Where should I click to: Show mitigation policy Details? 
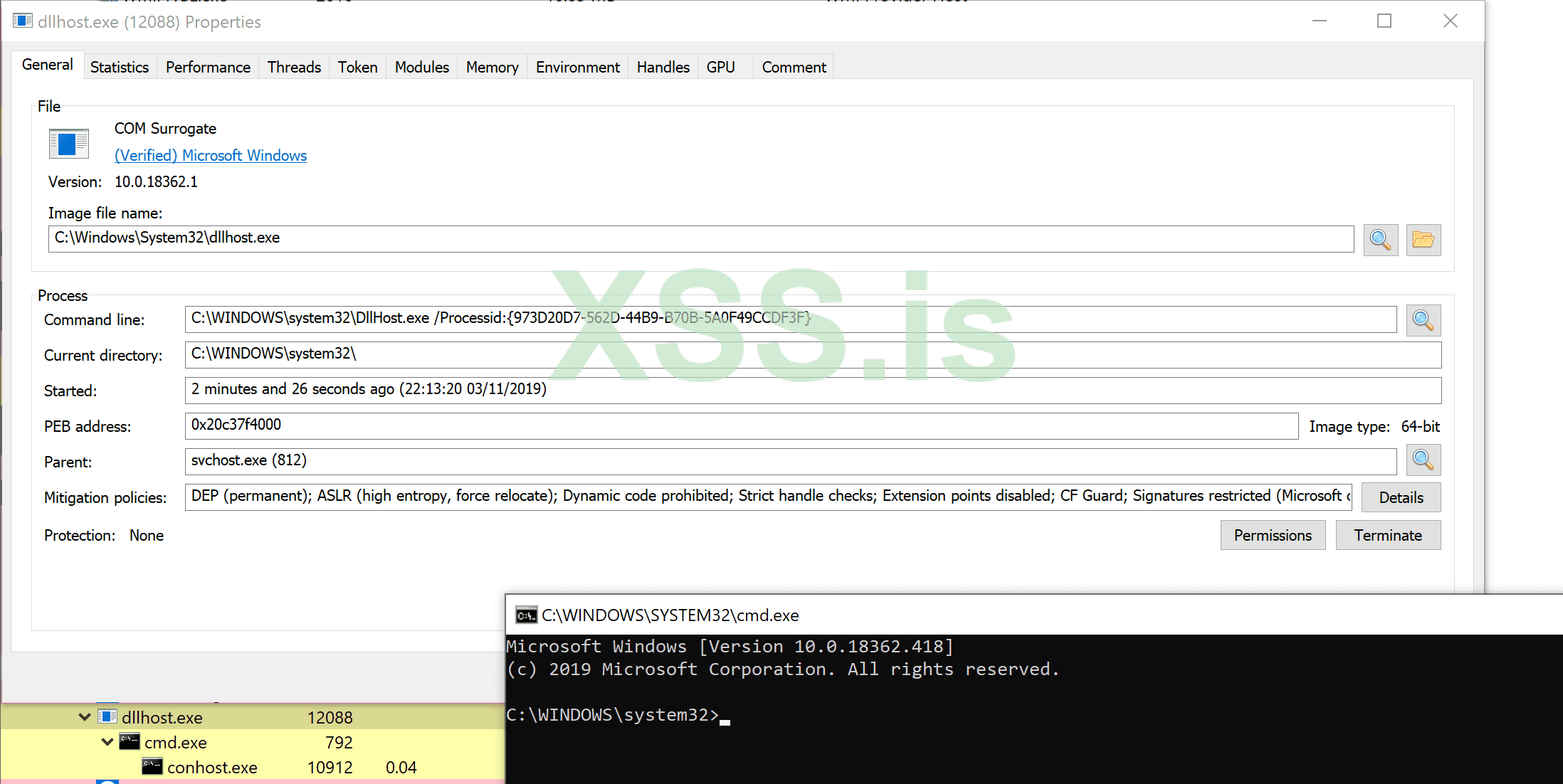coord(1400,497)
